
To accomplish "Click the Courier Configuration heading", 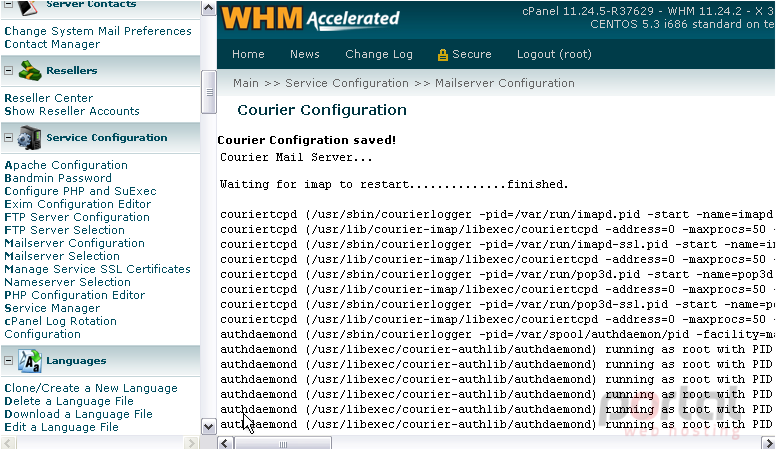I will [322, 110].
